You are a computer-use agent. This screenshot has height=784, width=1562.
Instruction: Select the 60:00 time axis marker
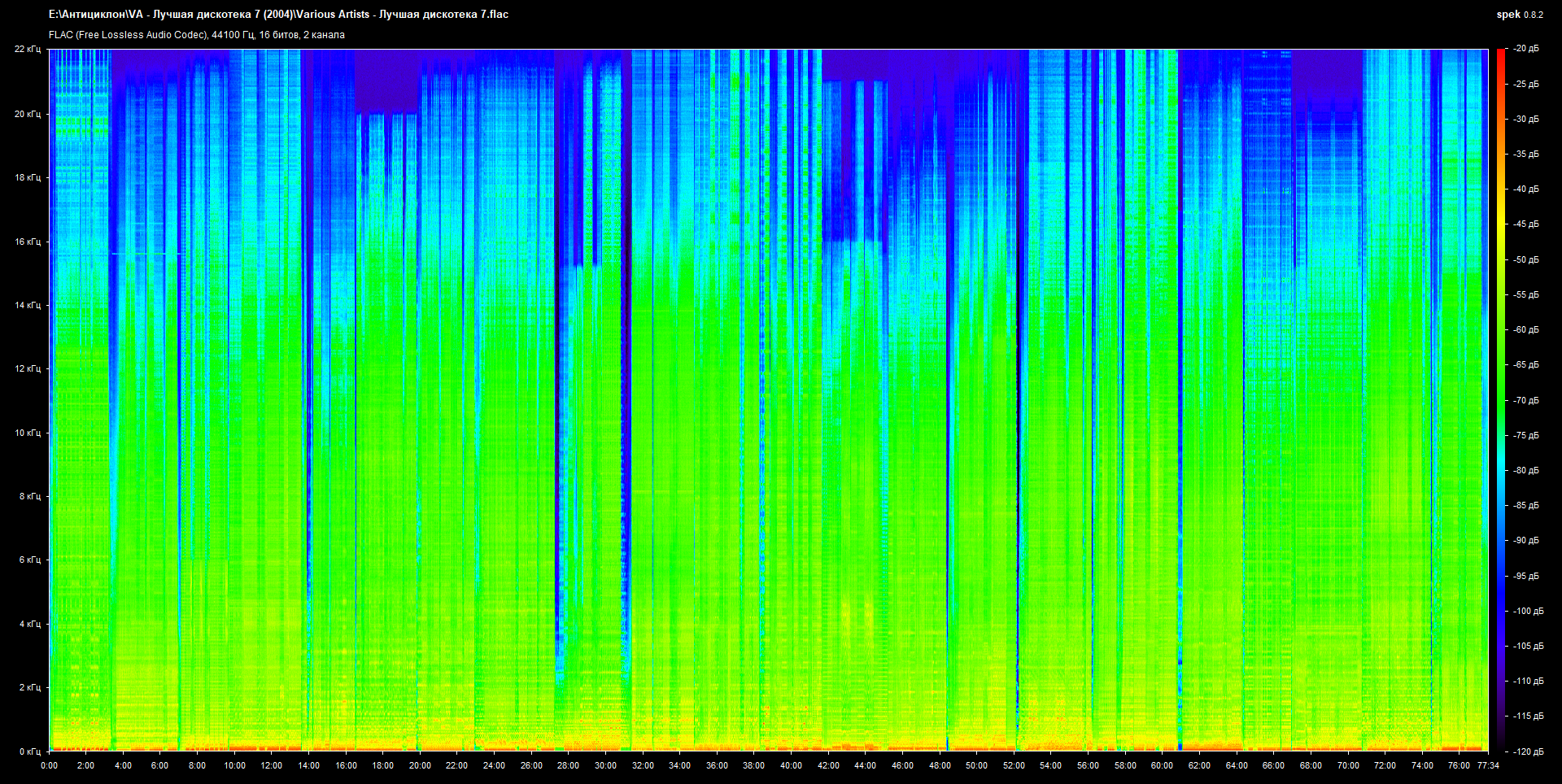point(1162,765)
